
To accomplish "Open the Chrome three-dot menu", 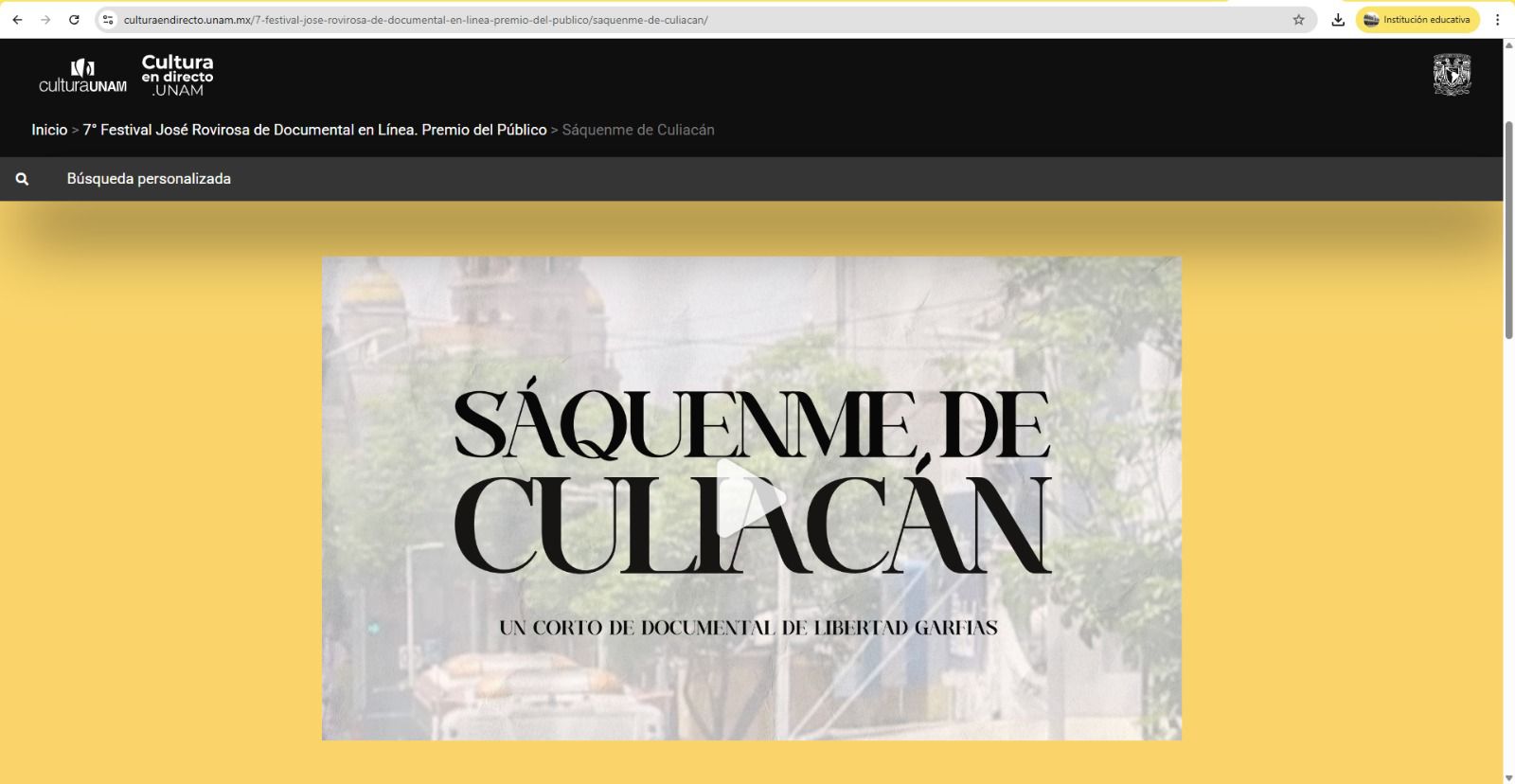I will point(1497,20).
